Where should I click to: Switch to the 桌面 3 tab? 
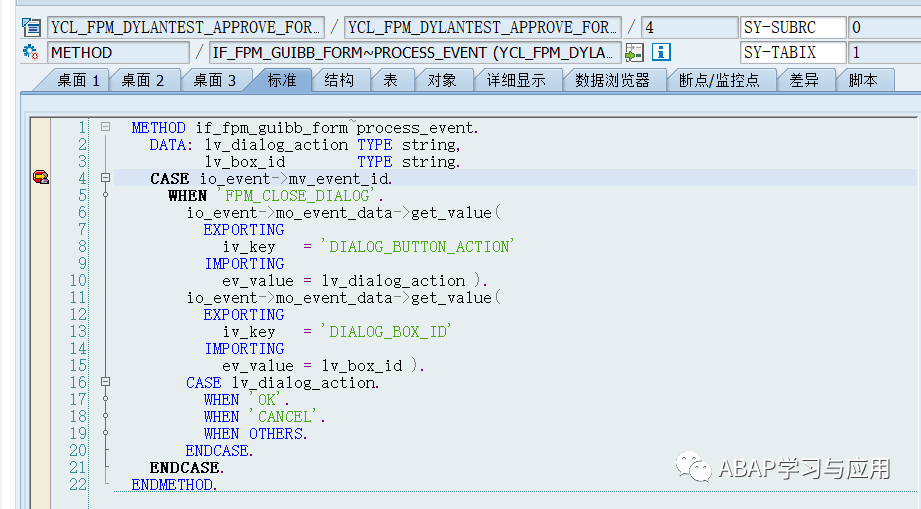click(x=215, y=80)
